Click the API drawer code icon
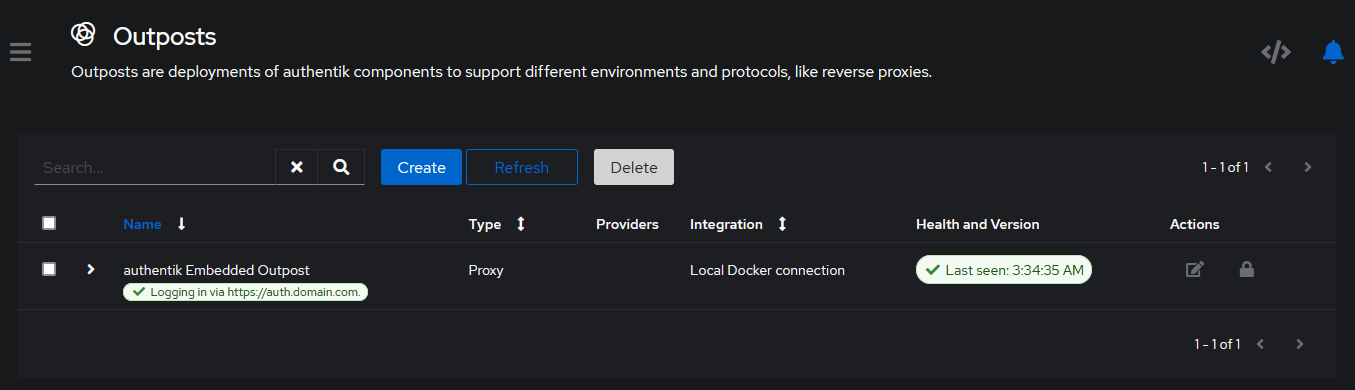This screenshot has height=390, width=1355. [x=1276, y=52]
